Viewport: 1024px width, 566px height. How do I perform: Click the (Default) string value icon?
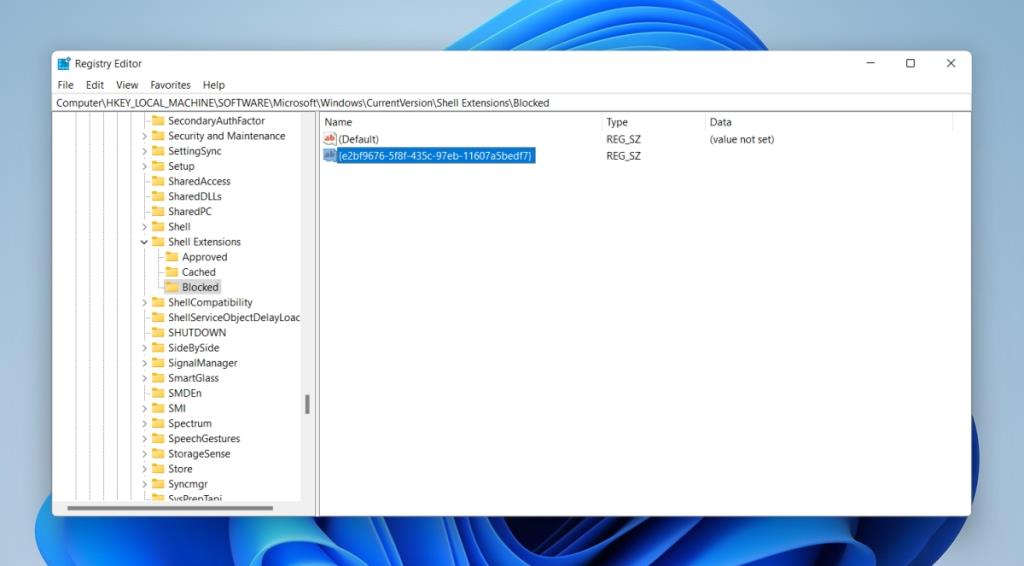click(330, 139)
